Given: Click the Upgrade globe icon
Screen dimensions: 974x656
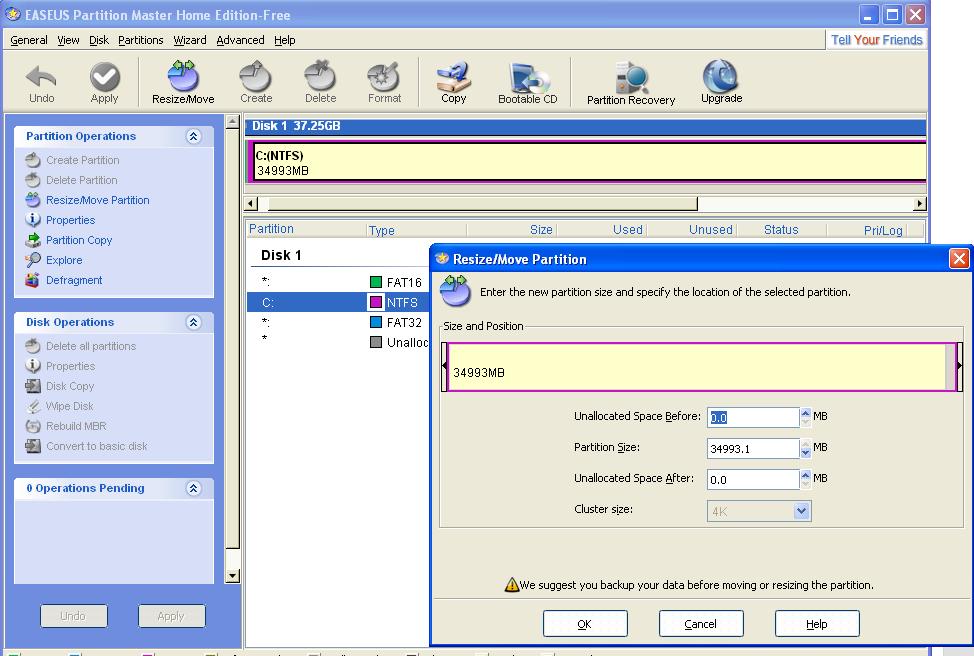Looking at the screenshot, I should [x=721, y=81].
